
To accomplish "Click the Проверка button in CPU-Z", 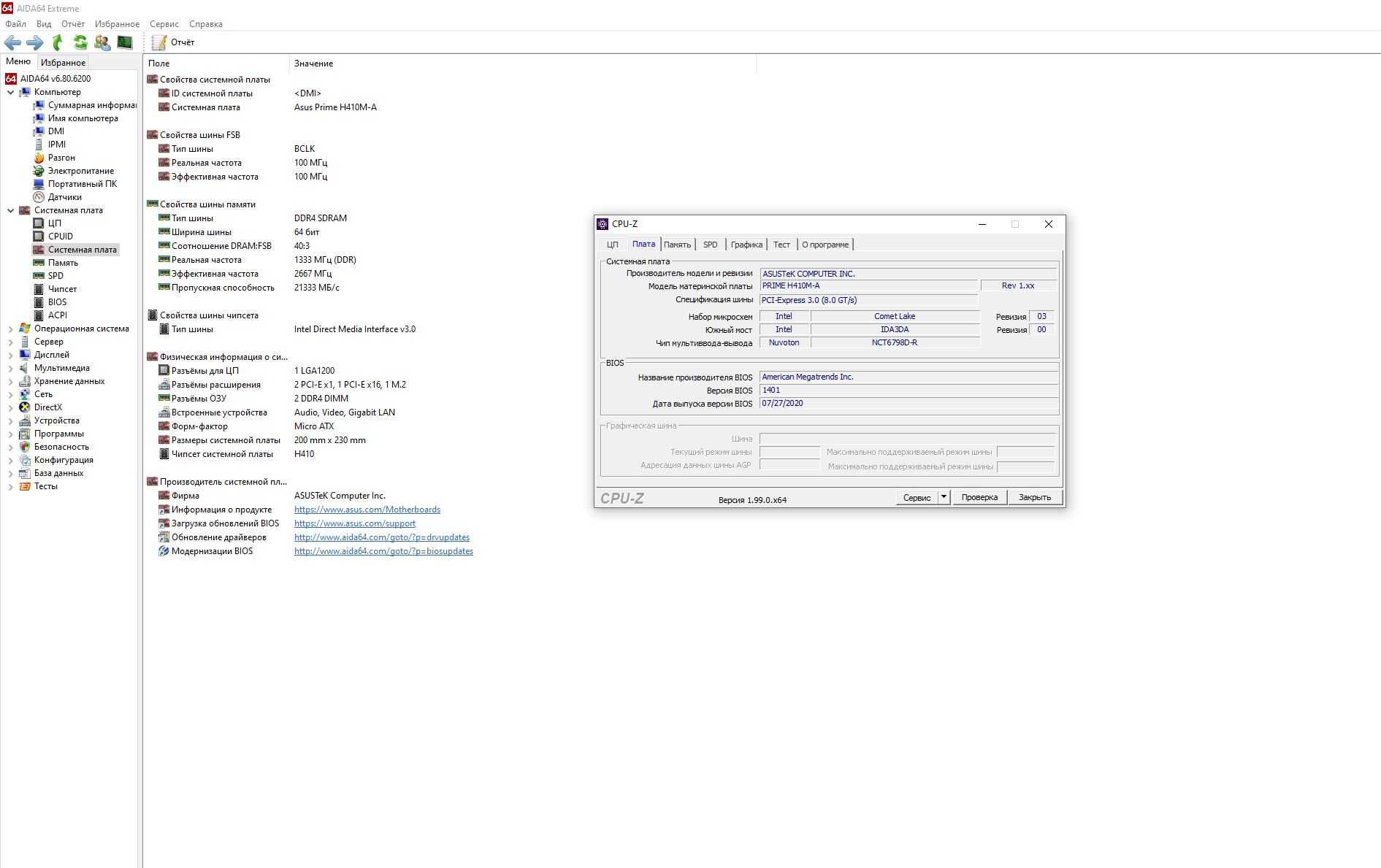I will pos(979,497).
